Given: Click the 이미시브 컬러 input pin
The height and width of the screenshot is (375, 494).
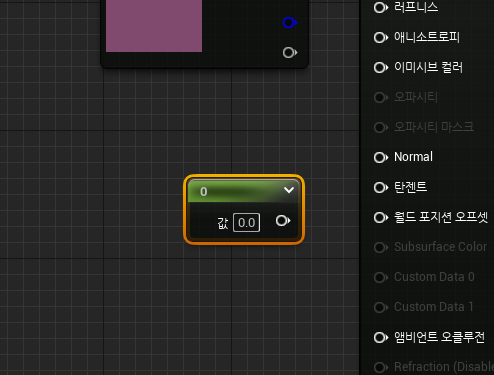Looking at the screenshot, I should click(381, 67).
